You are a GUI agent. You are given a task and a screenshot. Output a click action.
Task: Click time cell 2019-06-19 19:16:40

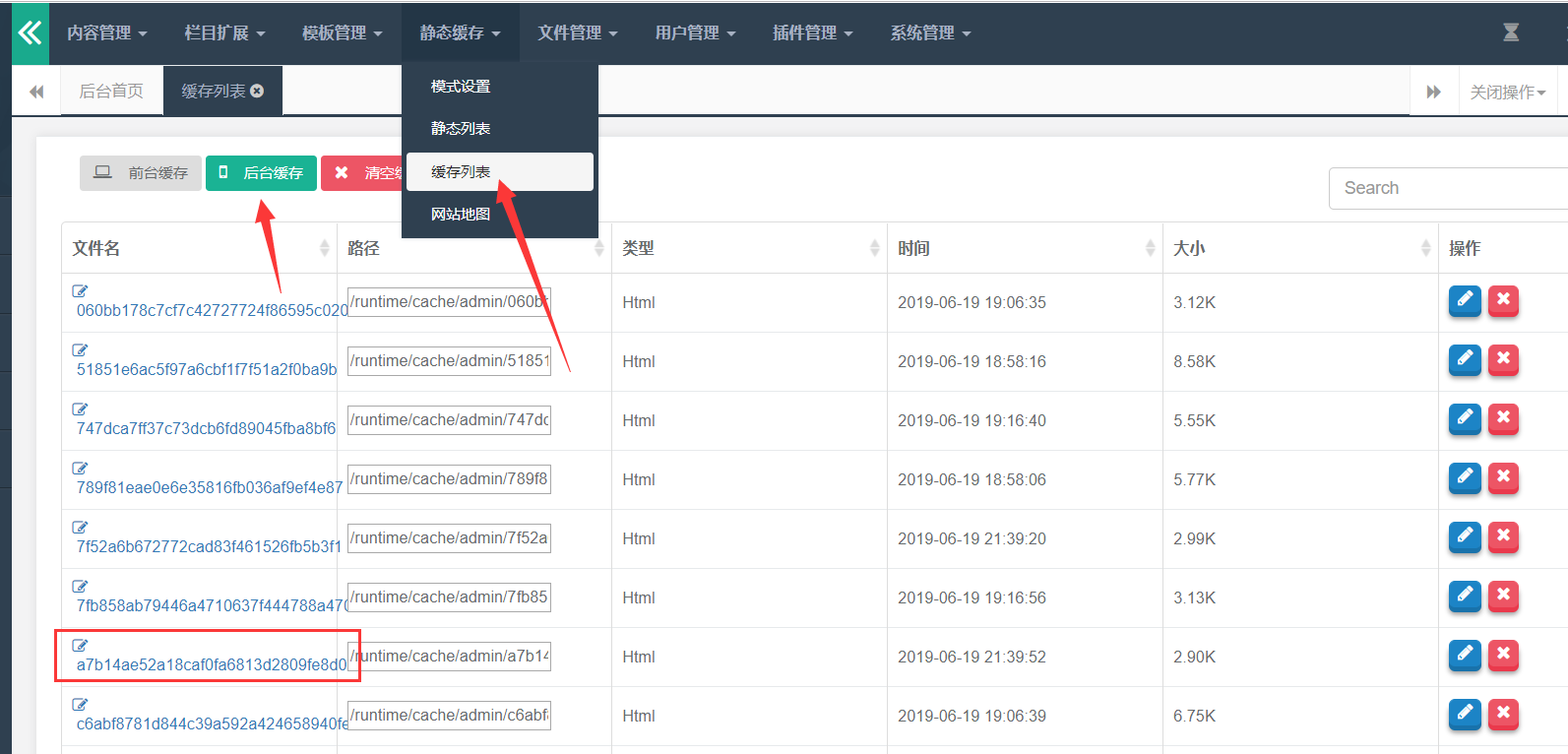click(972, 420)
